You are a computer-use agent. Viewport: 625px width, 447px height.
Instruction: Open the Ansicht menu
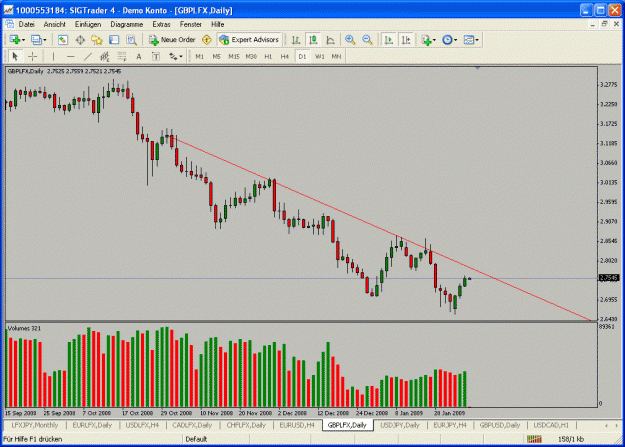tap(55, 24)
